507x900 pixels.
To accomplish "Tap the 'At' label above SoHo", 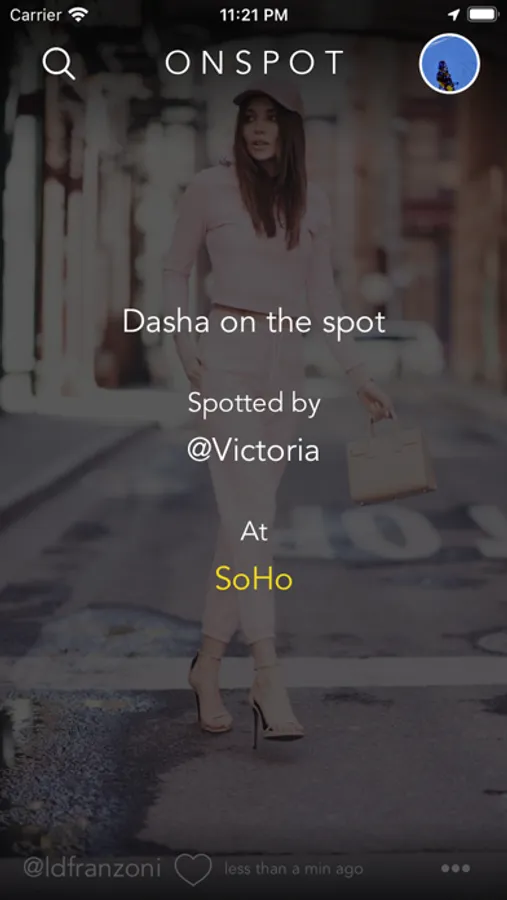I will coord(254,532).
